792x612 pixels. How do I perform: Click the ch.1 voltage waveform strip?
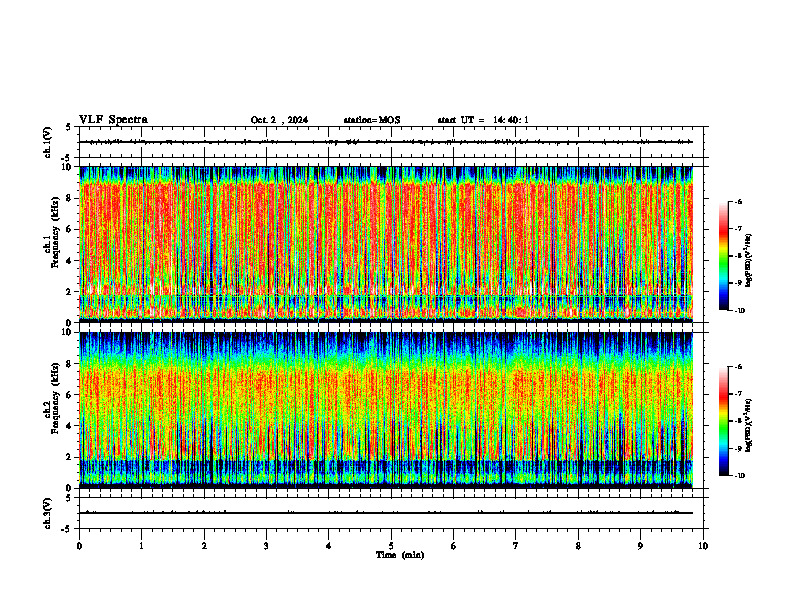391,142
